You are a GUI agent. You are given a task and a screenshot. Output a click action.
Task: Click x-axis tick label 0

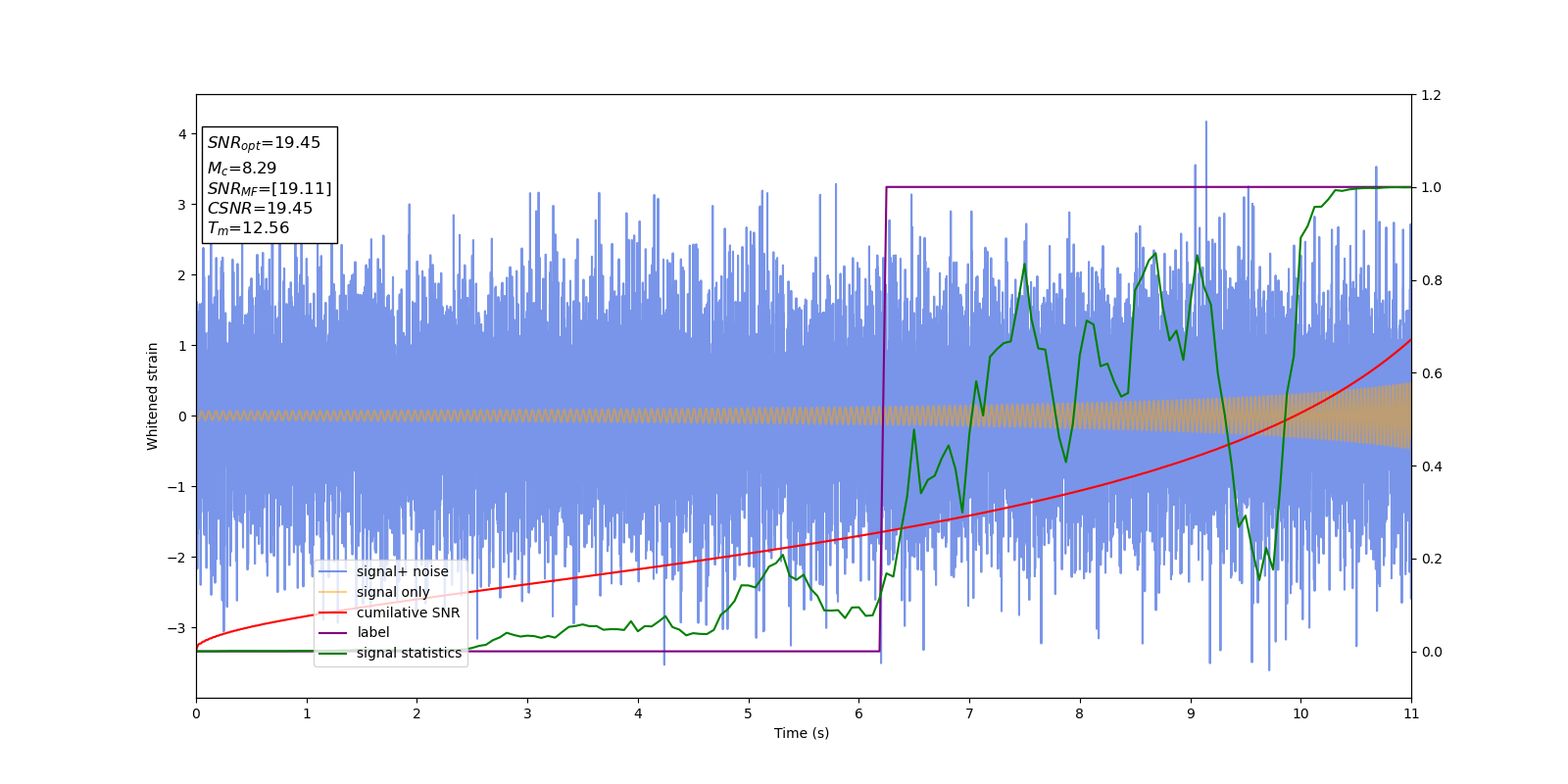[x=196, y=713]
